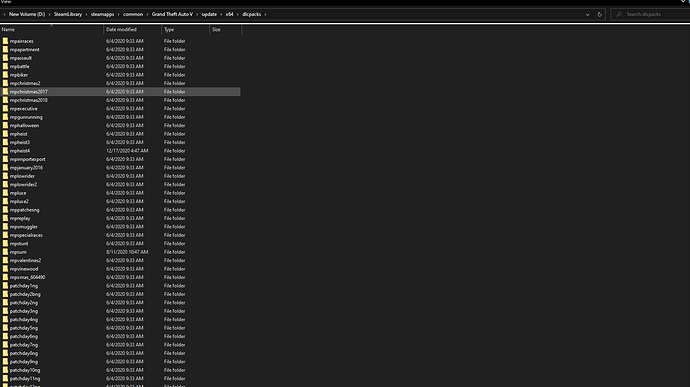Click the mpheist4 folder icon
Image resolution: width=690 pixels, height=387 pixels.
pyautogui.click(x=5, y=151)
